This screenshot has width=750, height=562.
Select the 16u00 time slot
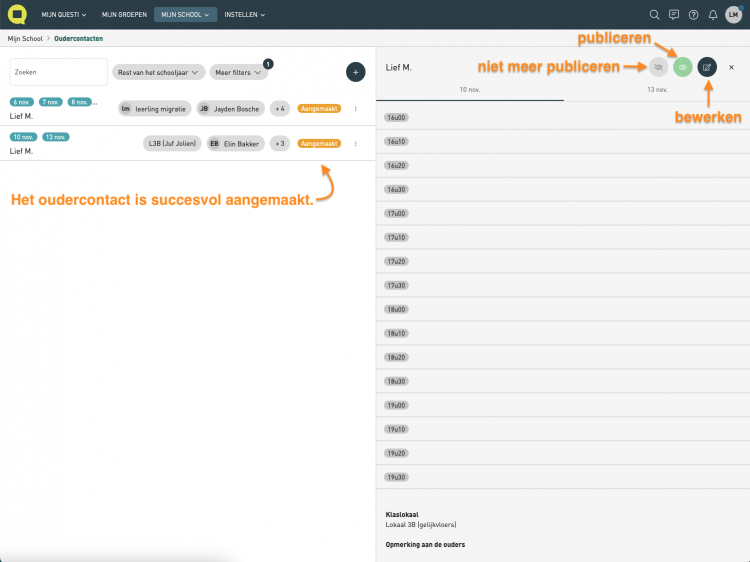[x=396, y=117]
